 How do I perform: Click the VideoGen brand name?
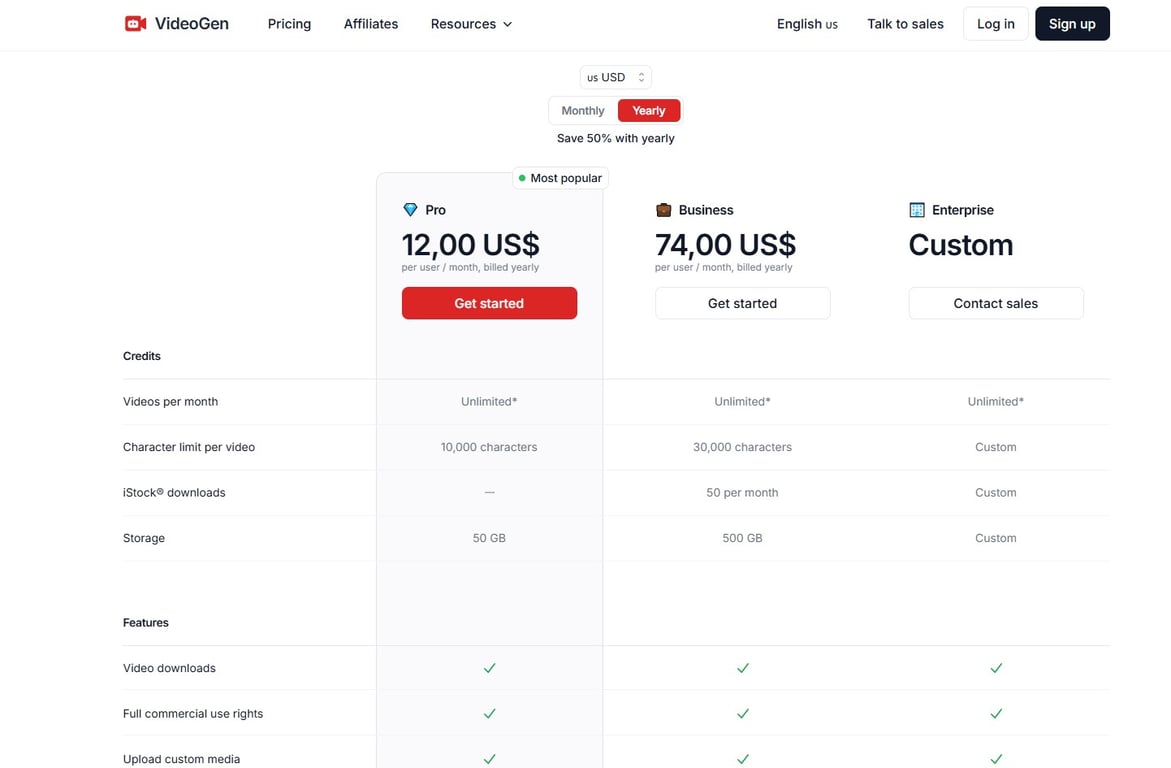coord(192,24)
